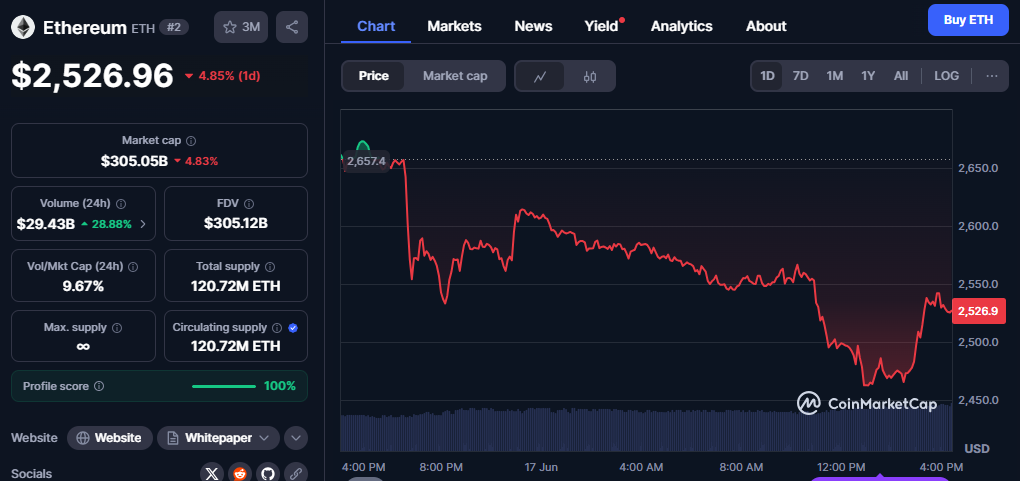Open the About tab

(x=766, y=26)
